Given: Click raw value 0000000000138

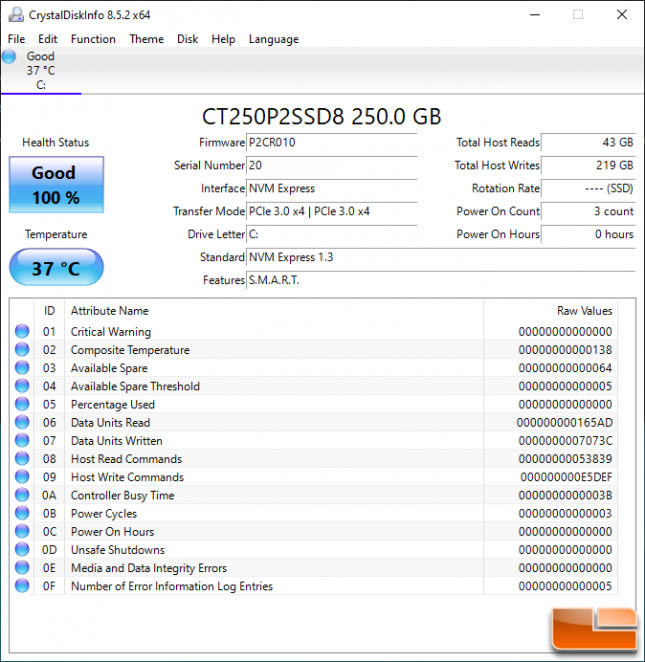Looking at the screenshot, I should coord(565,350).
